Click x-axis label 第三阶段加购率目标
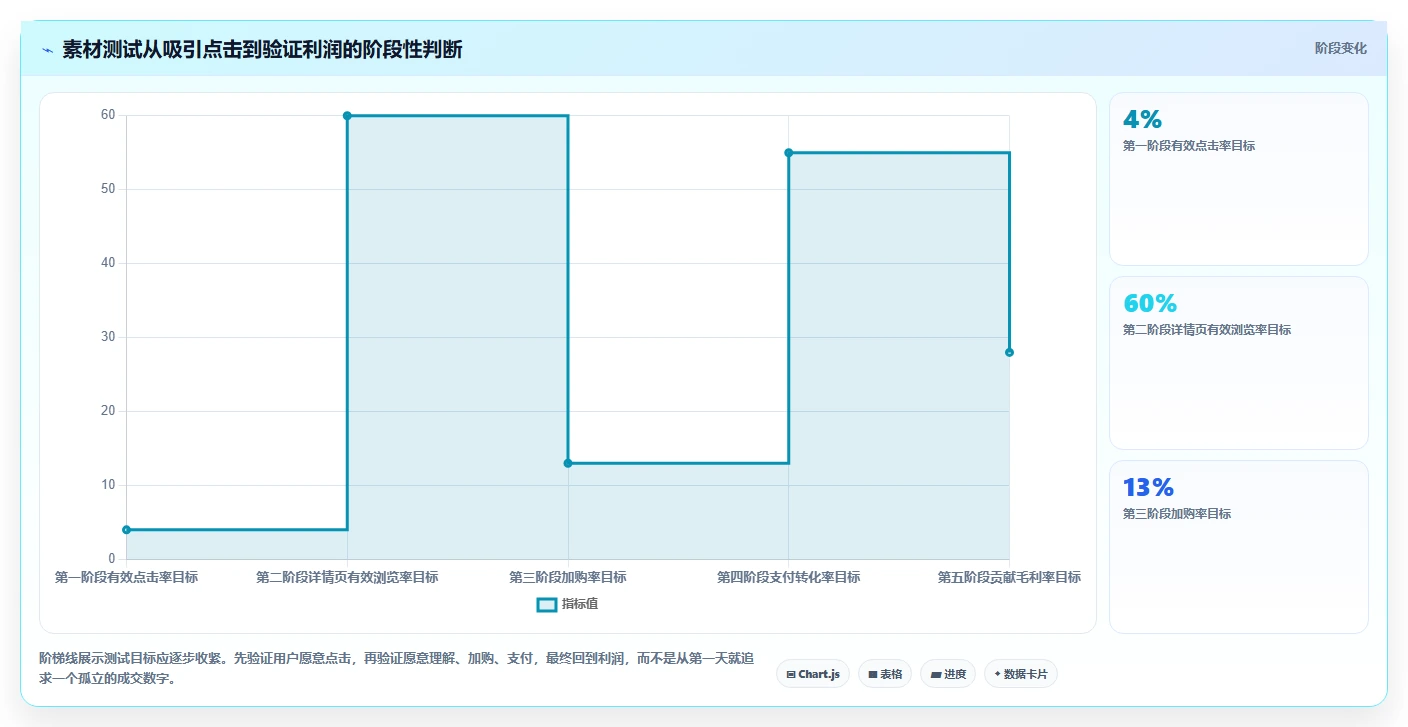 (x=568, y=577)
